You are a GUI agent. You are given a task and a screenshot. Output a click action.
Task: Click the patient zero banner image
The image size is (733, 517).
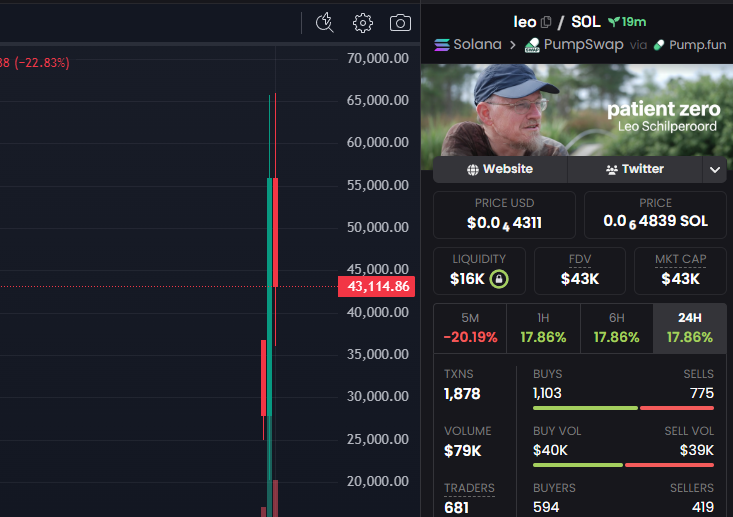[x=577, y=110]
